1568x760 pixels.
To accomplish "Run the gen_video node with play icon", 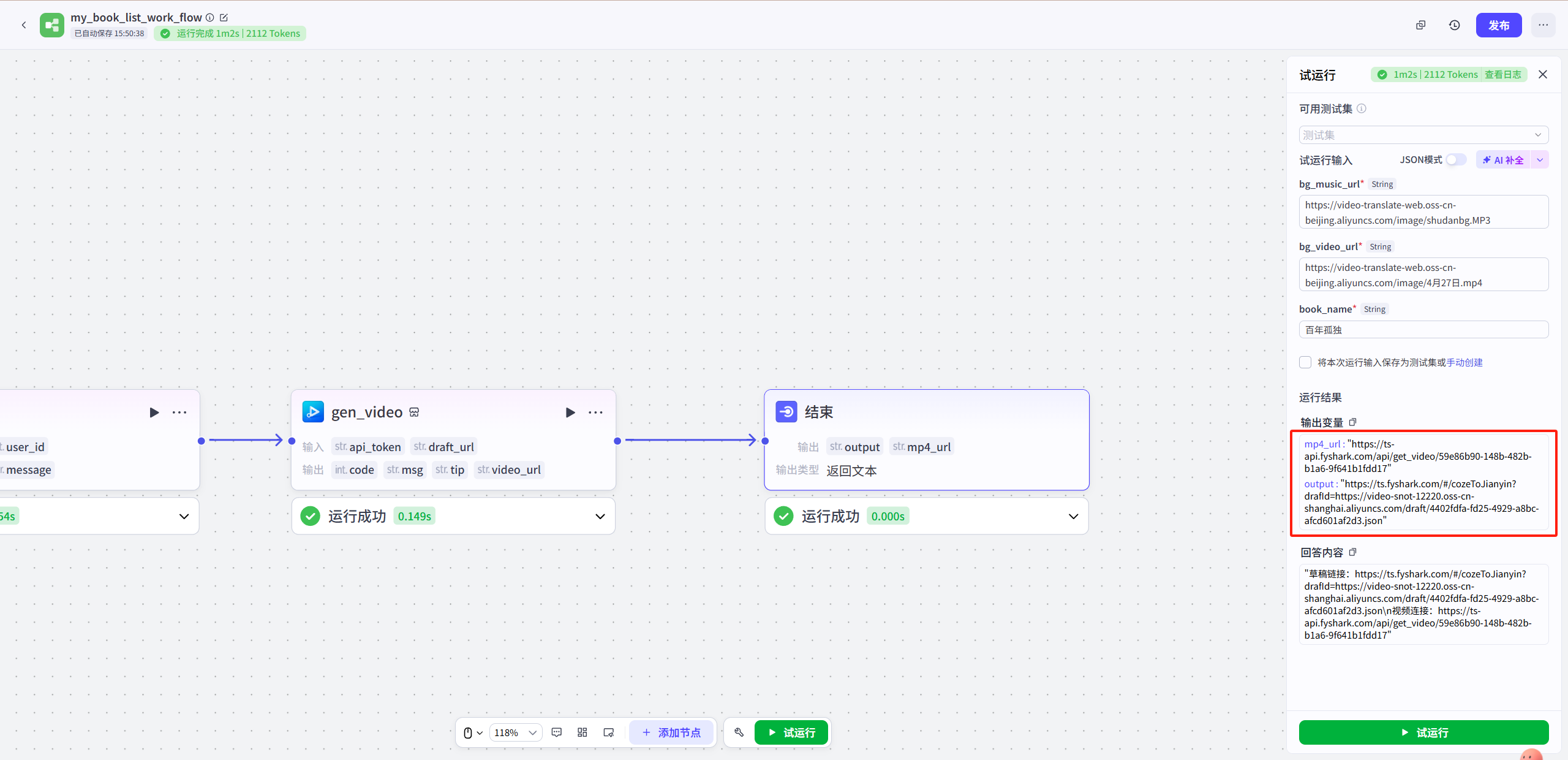I will 570,412.
